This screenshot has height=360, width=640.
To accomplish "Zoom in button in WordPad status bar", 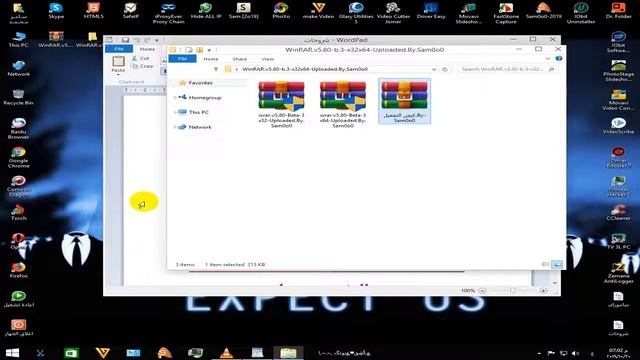I will point(543,291).
